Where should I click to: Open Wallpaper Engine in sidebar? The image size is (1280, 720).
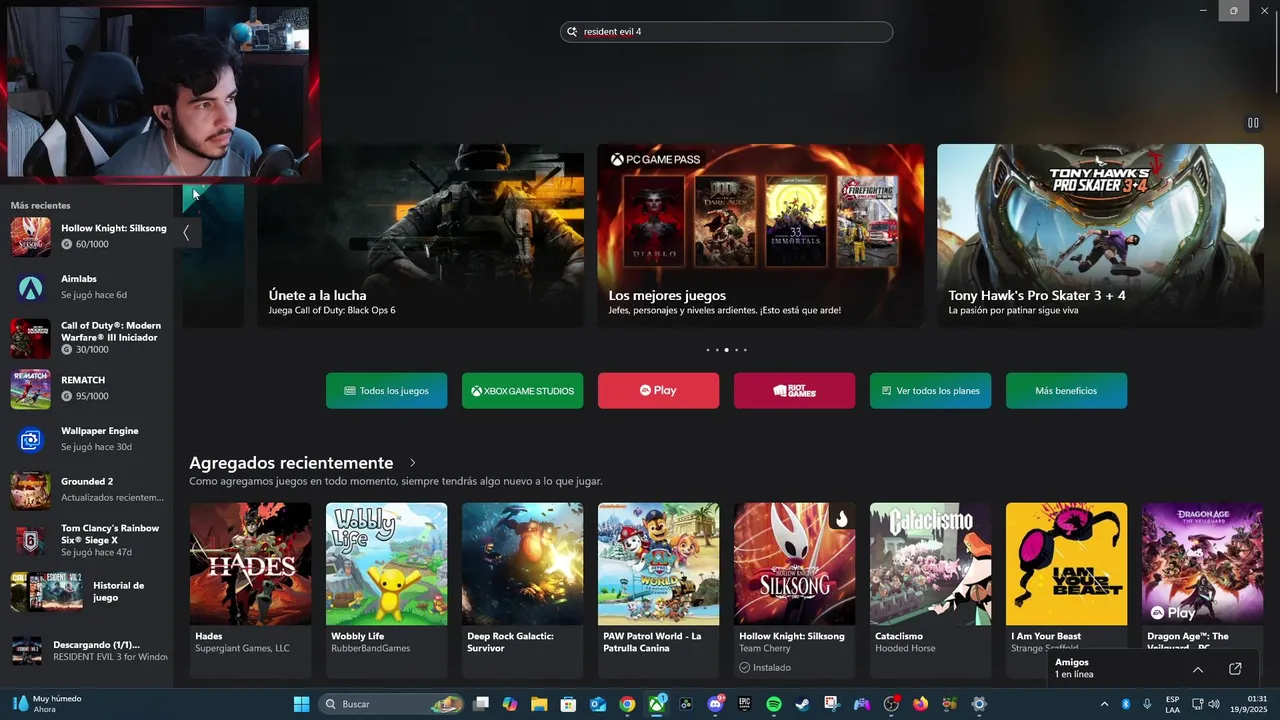pyautogui.click(x=88, y=439)
